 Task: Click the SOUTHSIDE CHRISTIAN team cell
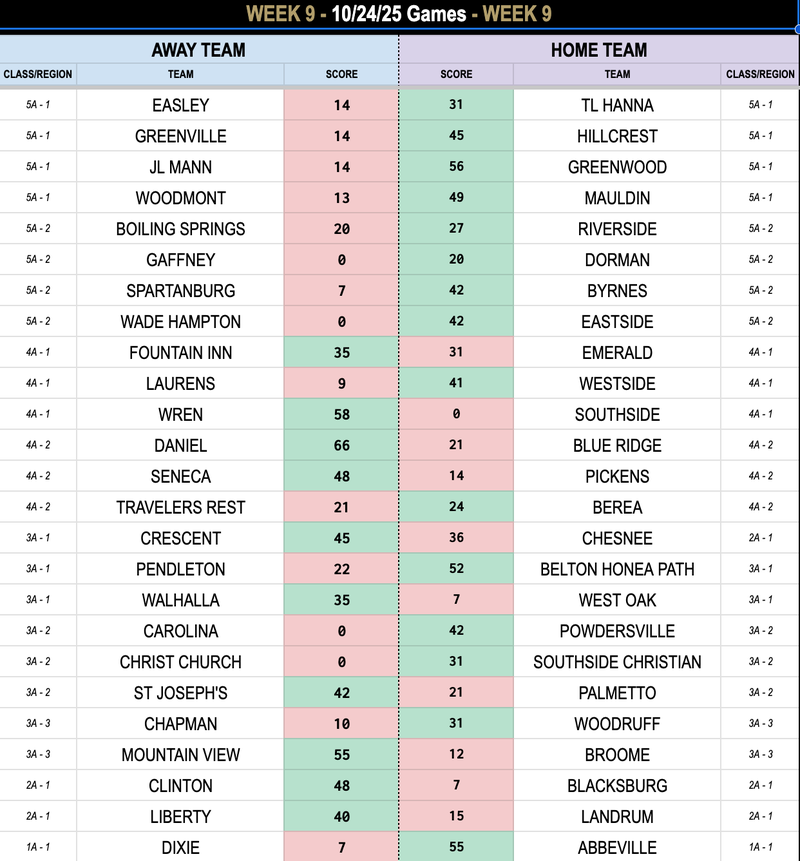point(617,662)
